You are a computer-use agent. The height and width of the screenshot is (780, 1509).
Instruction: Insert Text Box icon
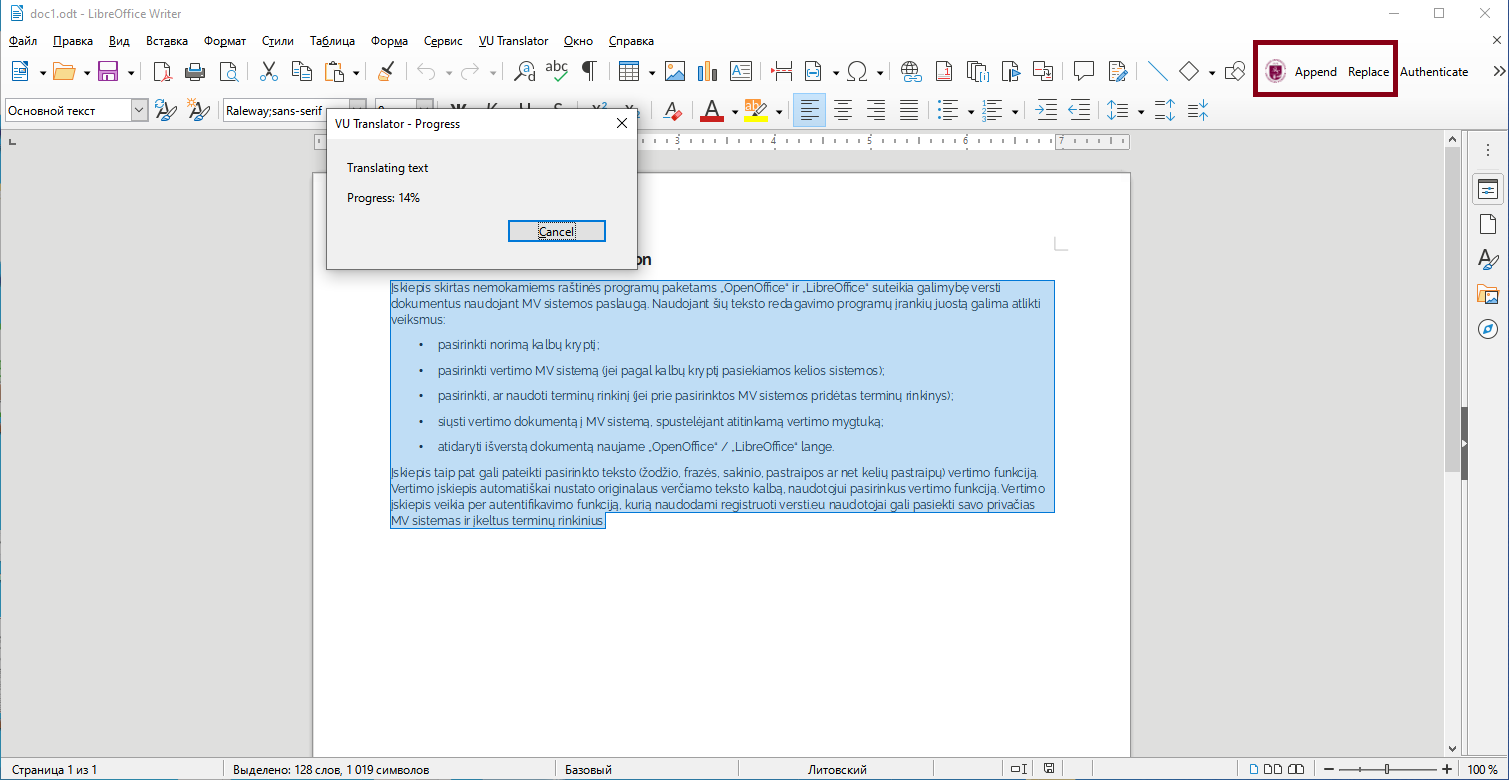741,72
